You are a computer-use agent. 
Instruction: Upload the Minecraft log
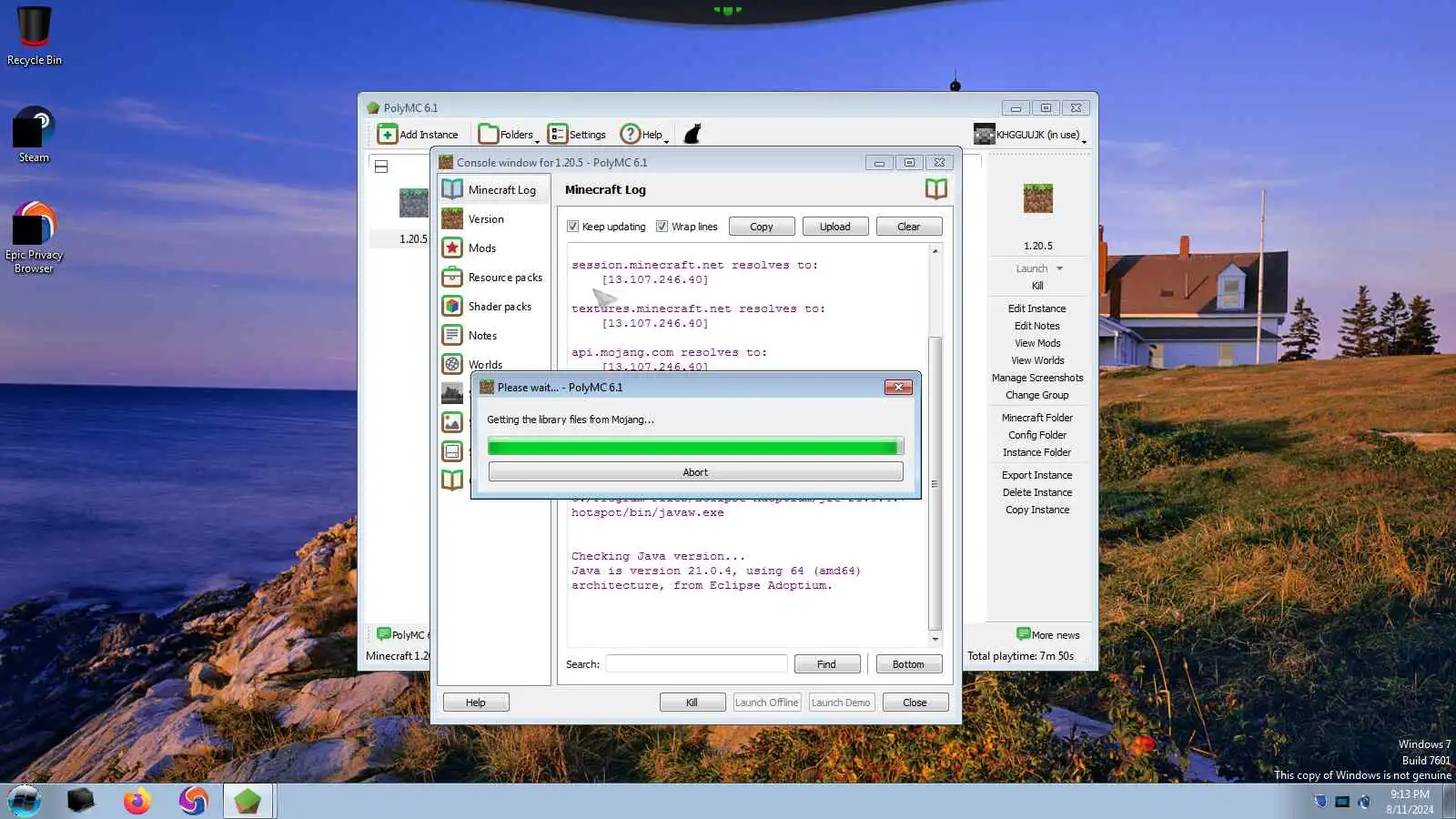[x=835, y=227]
